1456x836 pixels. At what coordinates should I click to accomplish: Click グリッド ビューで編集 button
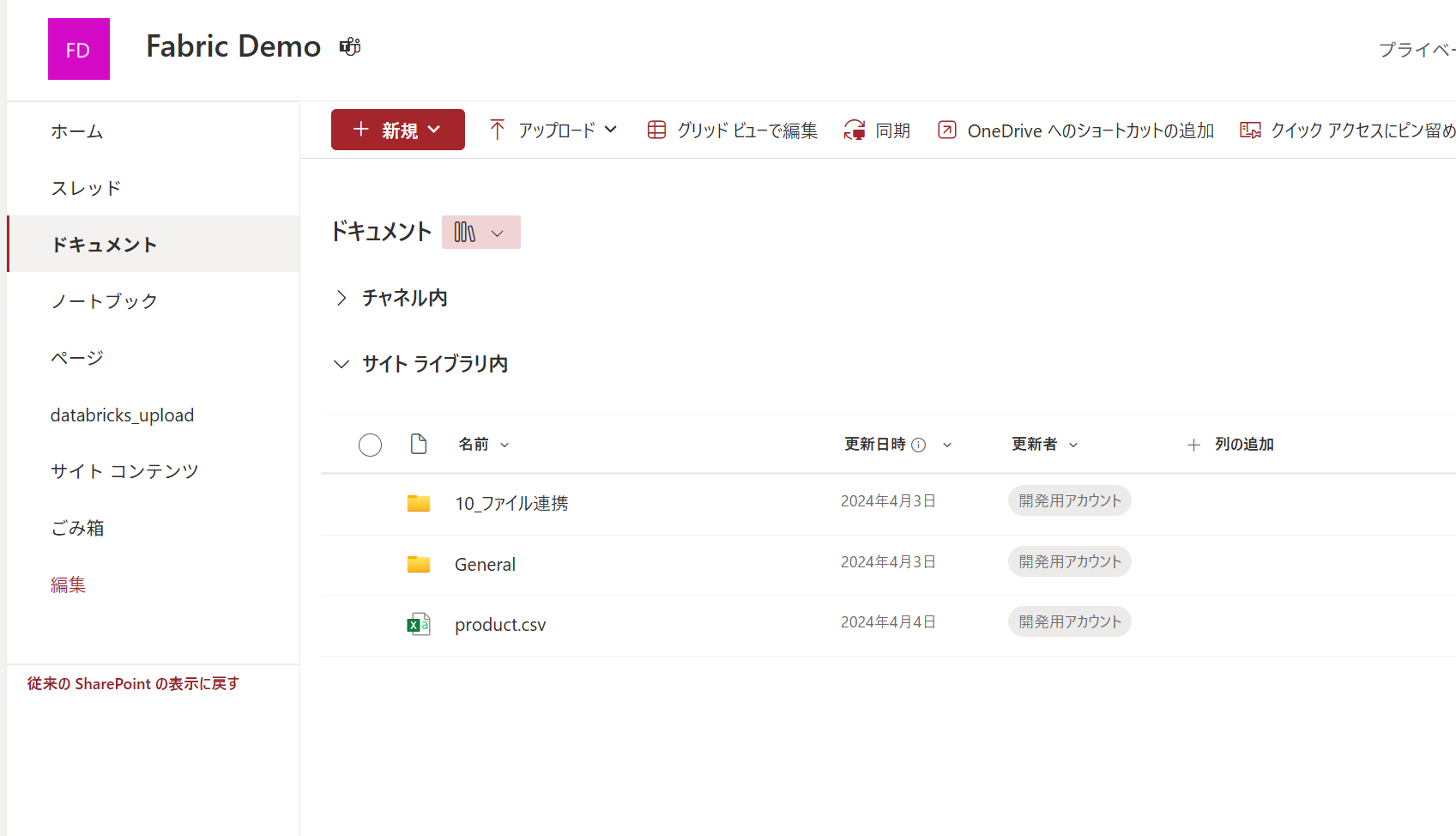tap(732, 130)
